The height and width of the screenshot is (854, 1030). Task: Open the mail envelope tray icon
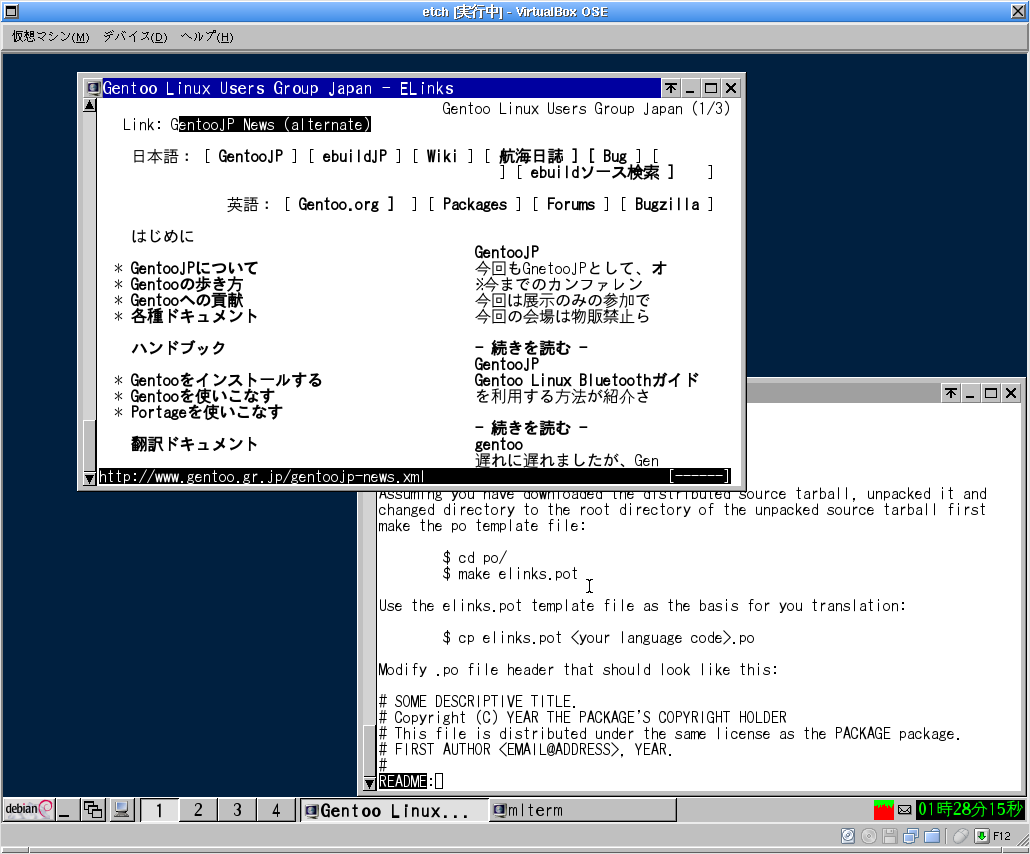tap(905, 810)
